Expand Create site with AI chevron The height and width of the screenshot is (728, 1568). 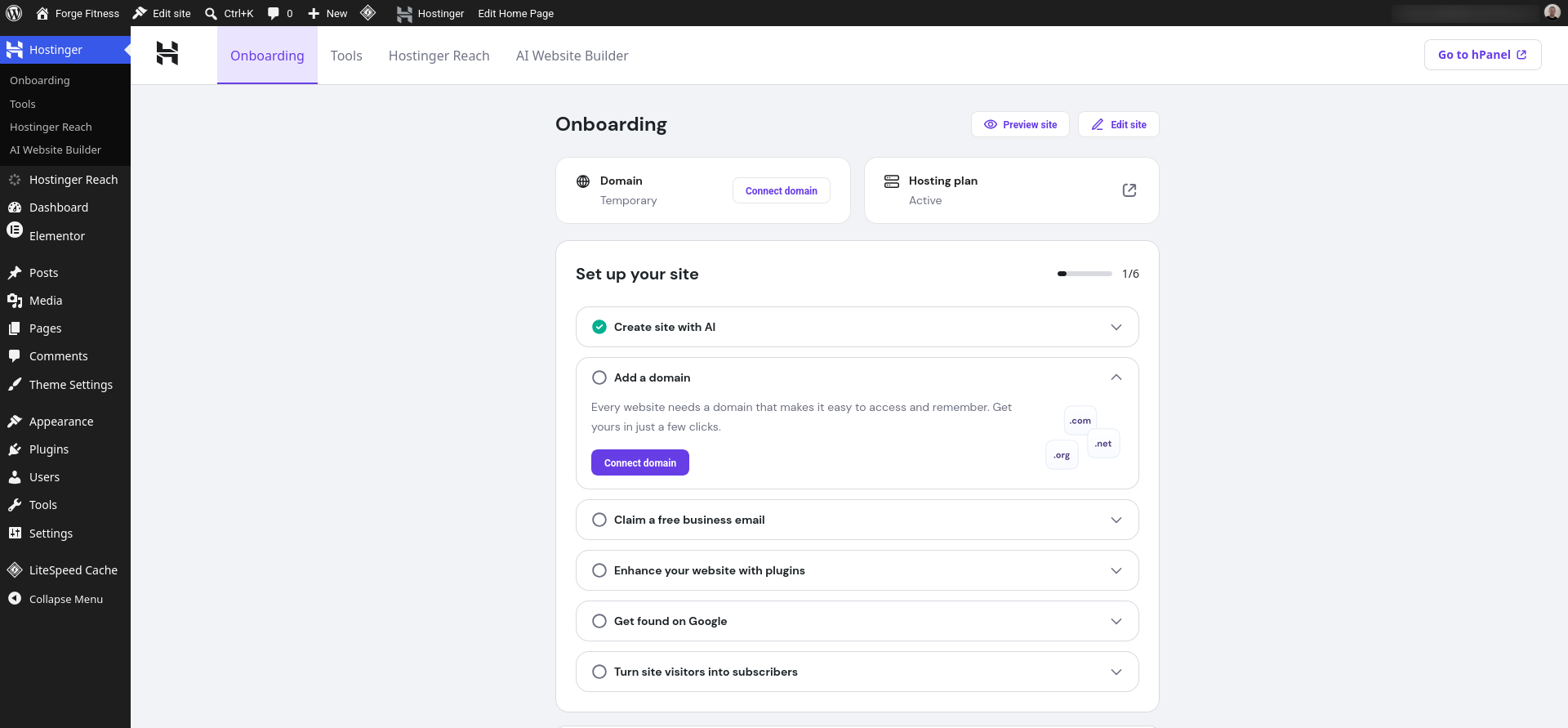(1116, 327)
